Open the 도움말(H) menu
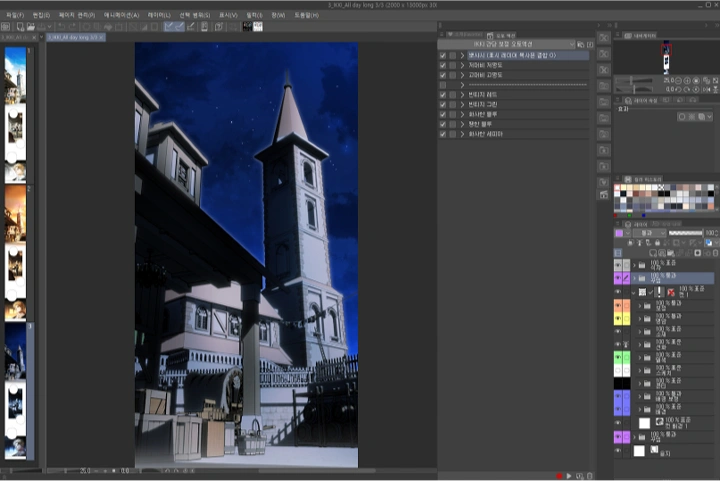 (306, 15)
